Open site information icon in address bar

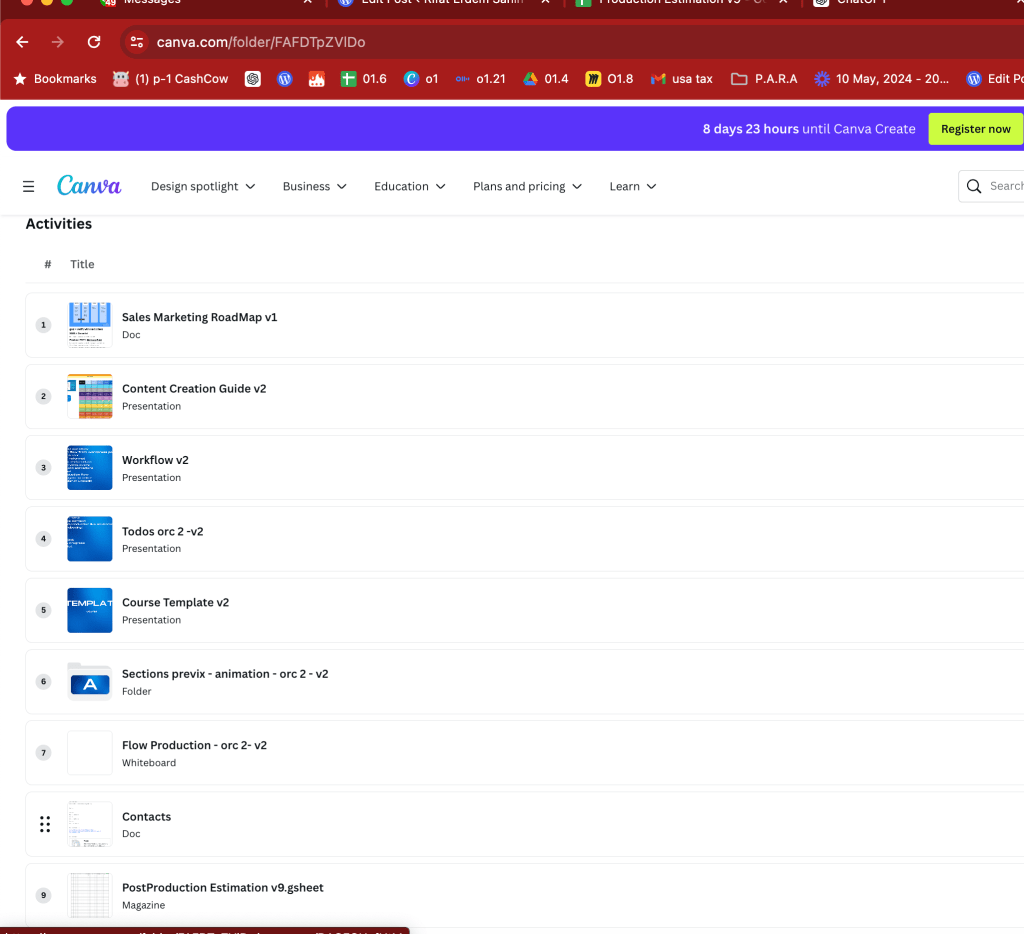136,42
